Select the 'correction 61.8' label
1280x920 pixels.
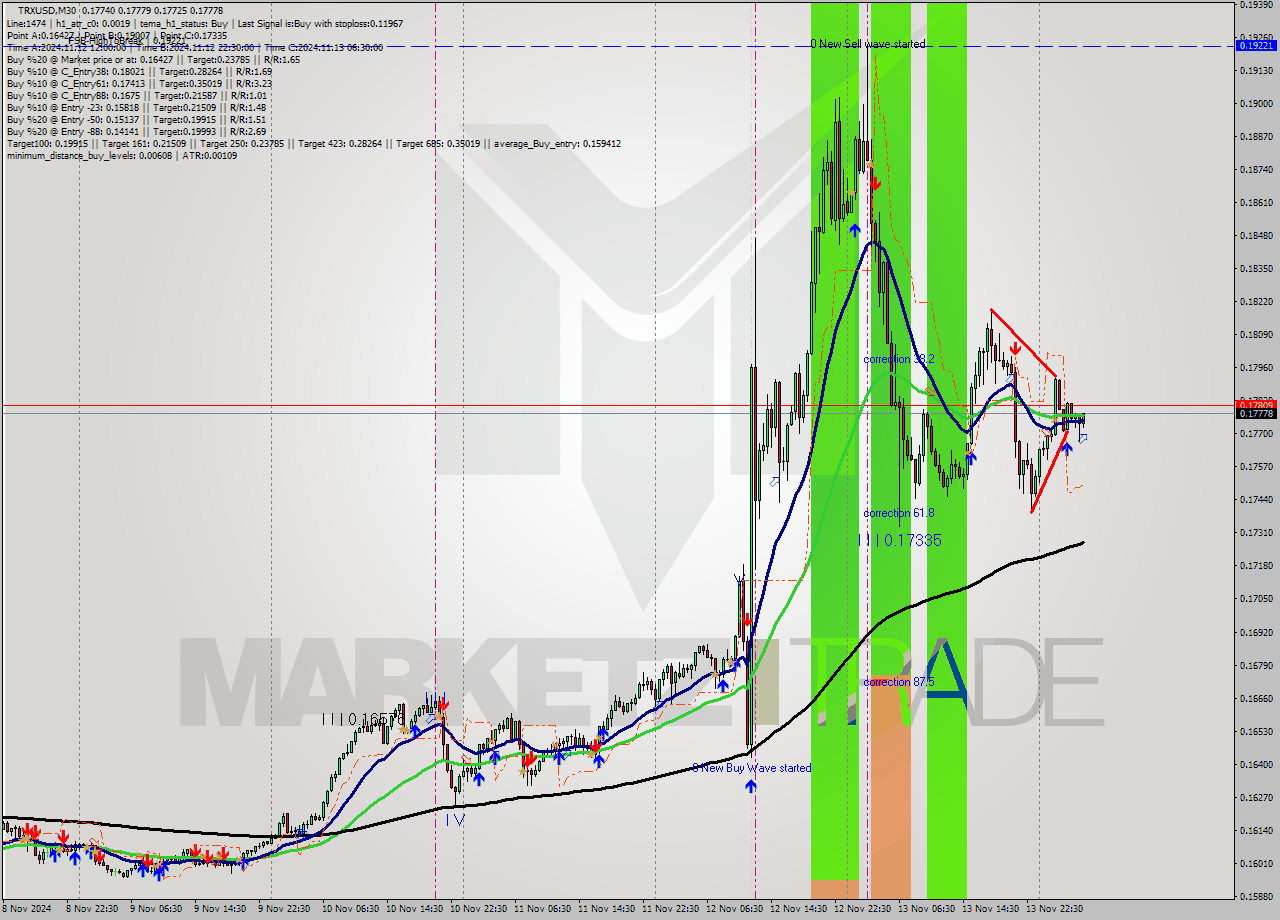coord(899,513)
